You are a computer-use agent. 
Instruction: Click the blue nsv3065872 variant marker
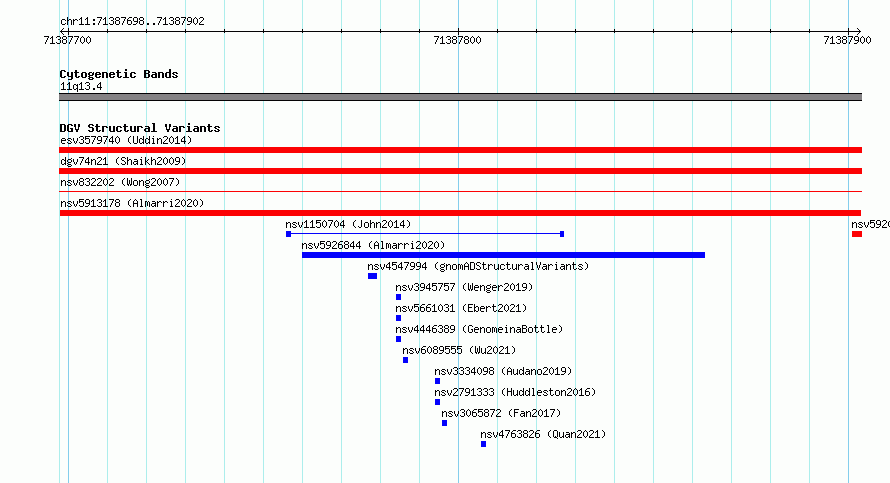[444, 423]
